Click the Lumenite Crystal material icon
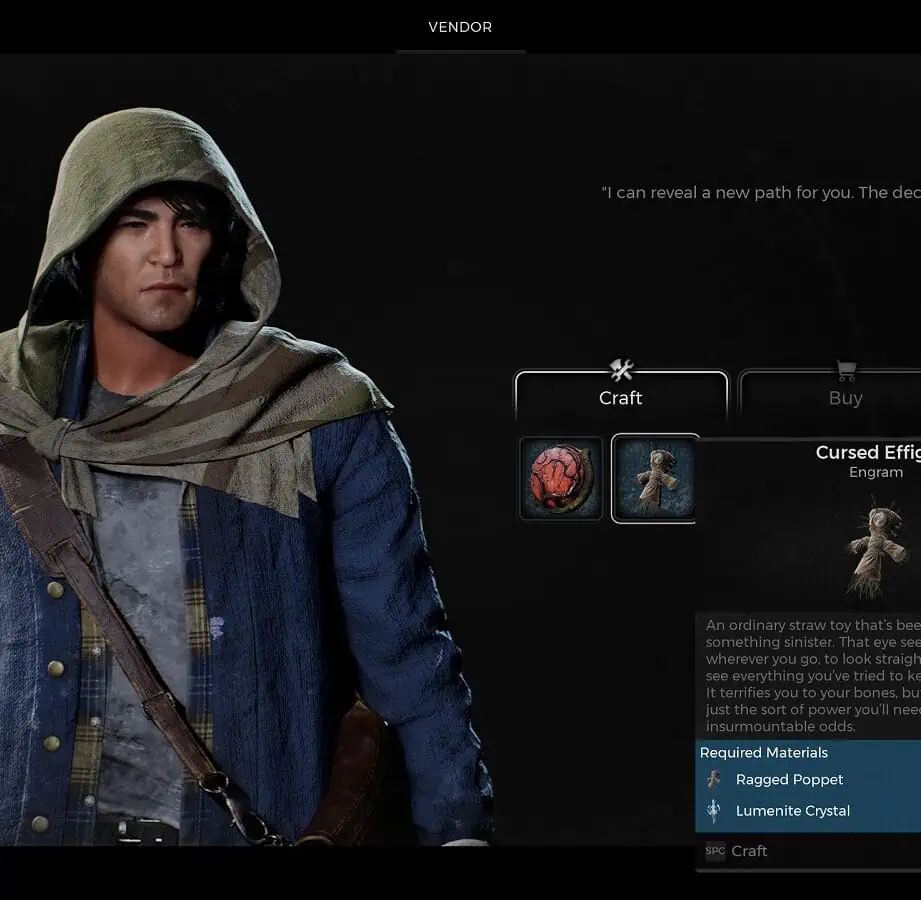The width and height of the screenshot is (921, 900). 714,811
